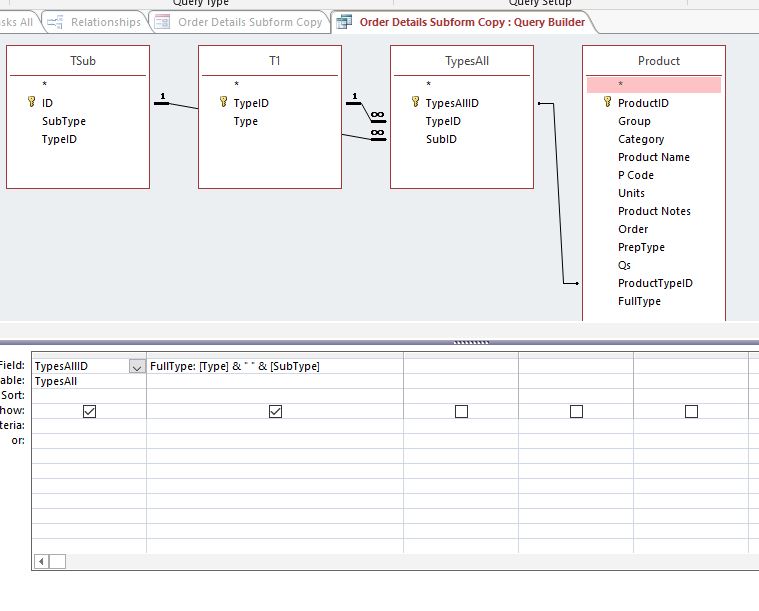Select the Units field in Product

coord(631,193)
